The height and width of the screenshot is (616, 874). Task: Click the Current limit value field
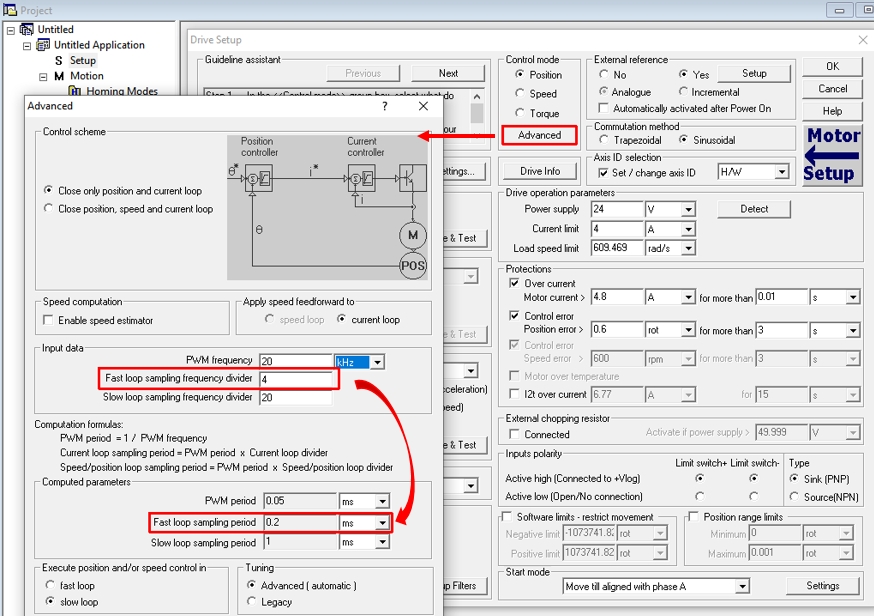(617, 229)
